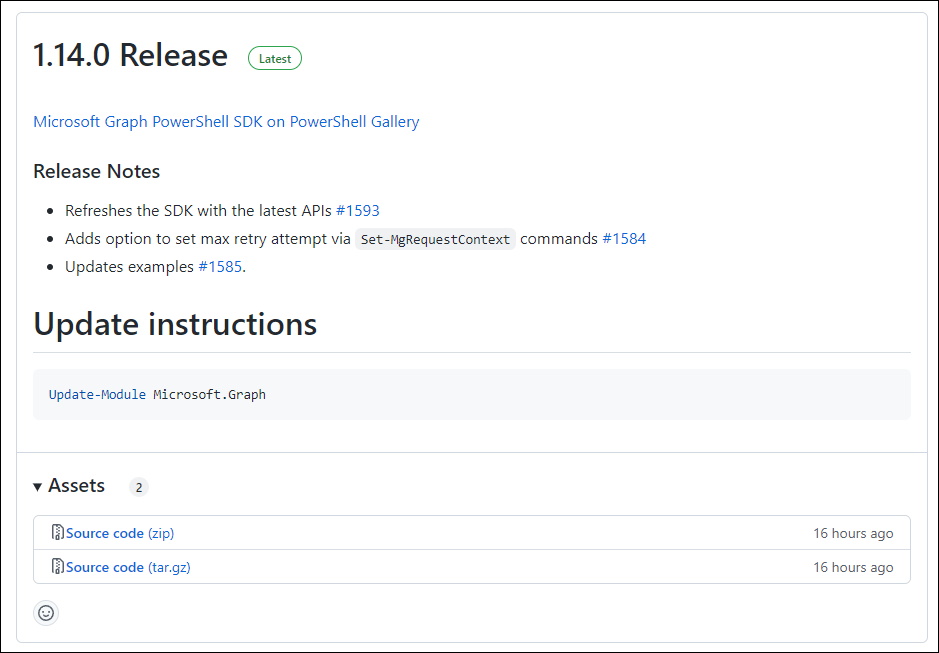This screenshot has height=653, width=939.
Task: Click the Assets count badge showing 2
Action: tap(138, 487)
